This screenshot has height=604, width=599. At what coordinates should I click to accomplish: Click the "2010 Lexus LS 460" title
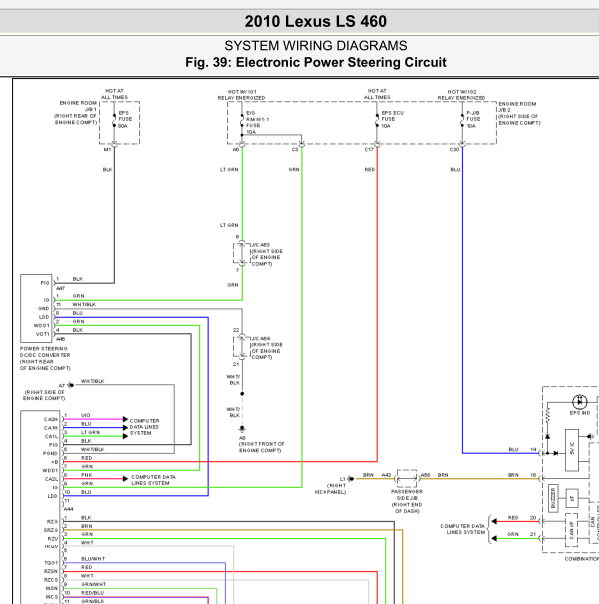tap(315, 21)
